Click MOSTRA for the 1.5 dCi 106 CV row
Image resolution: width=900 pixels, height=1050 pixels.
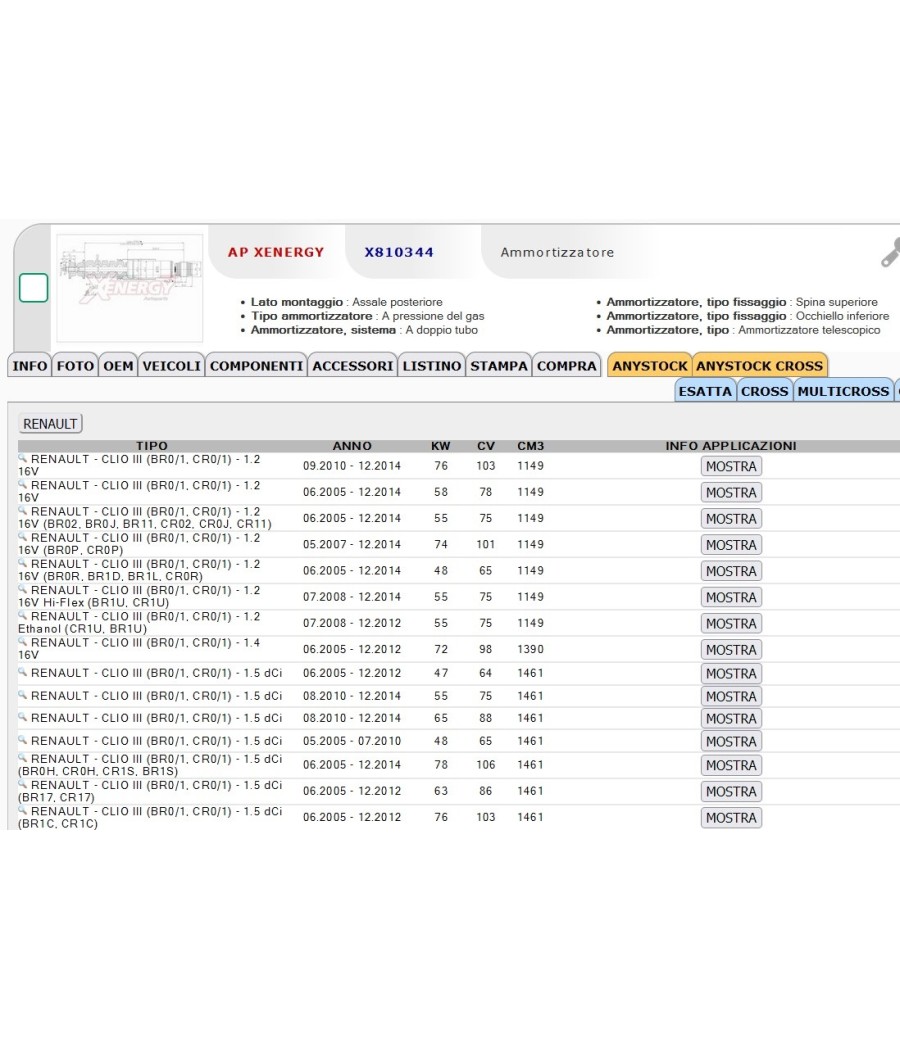[731, 765]
